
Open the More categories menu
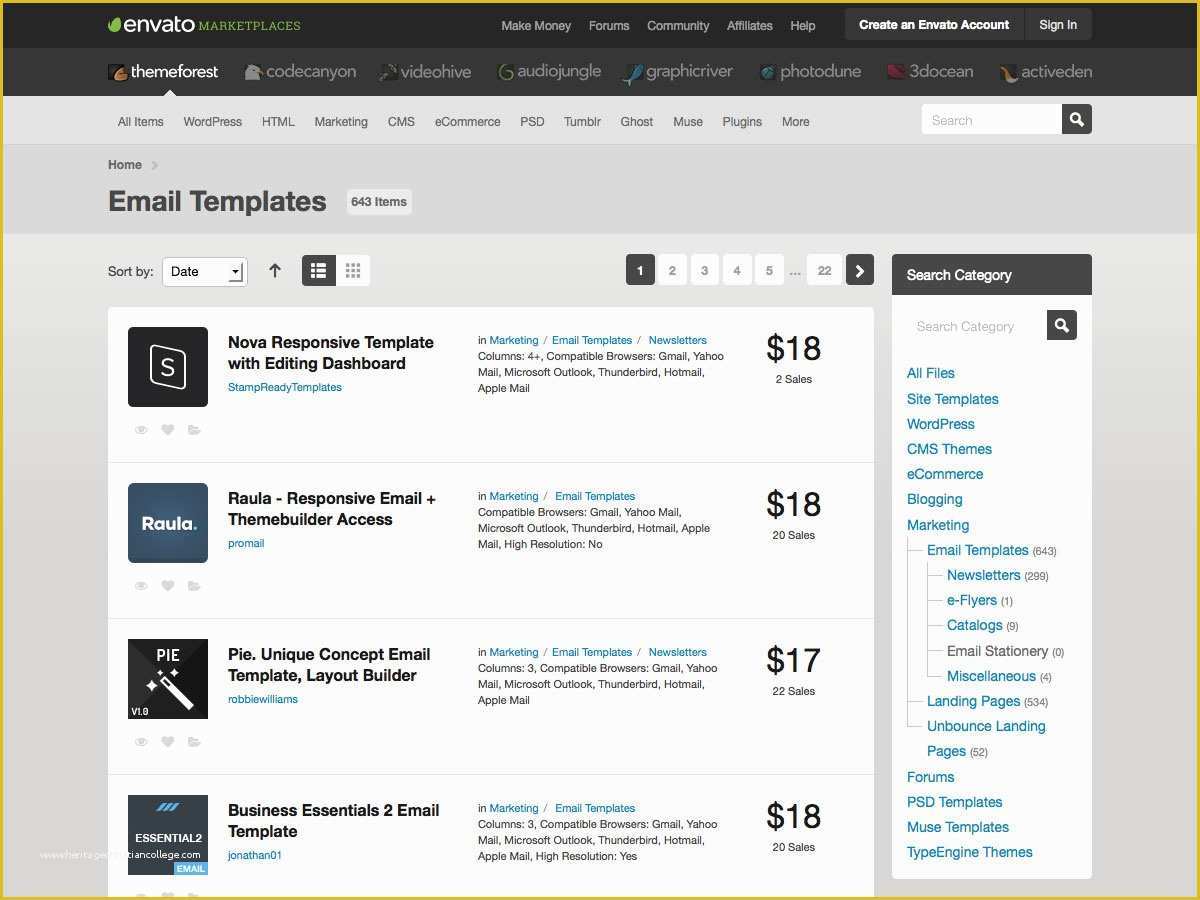coord(796,122)
